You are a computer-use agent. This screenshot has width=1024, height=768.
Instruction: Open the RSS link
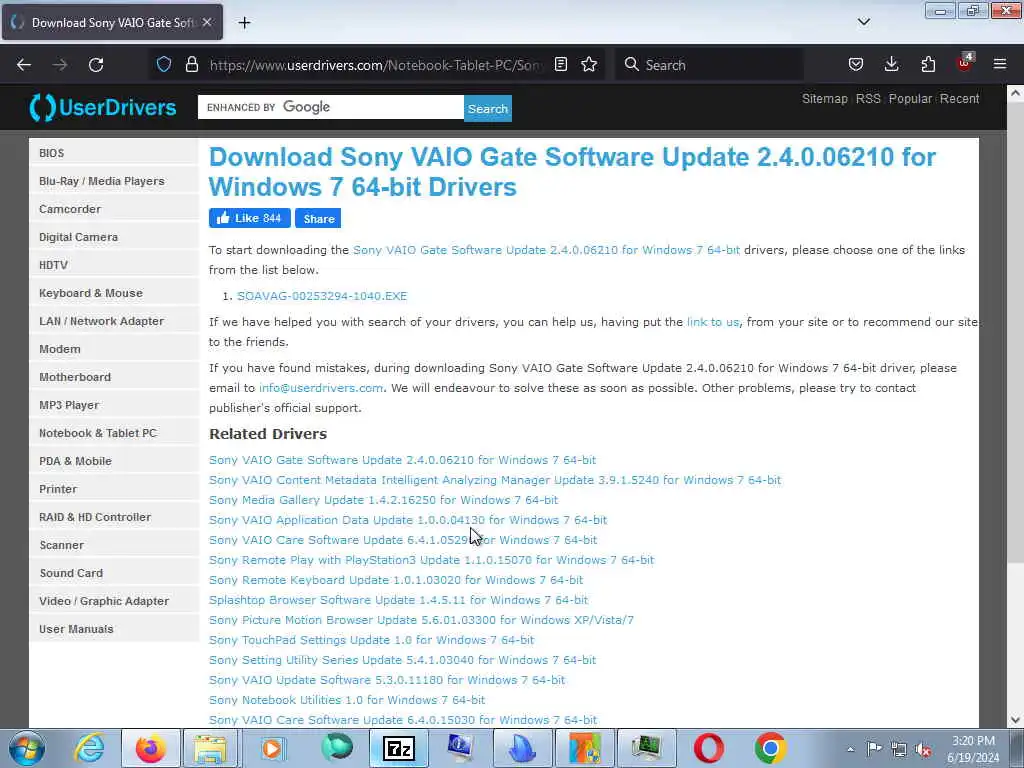(x=868, y=99)
